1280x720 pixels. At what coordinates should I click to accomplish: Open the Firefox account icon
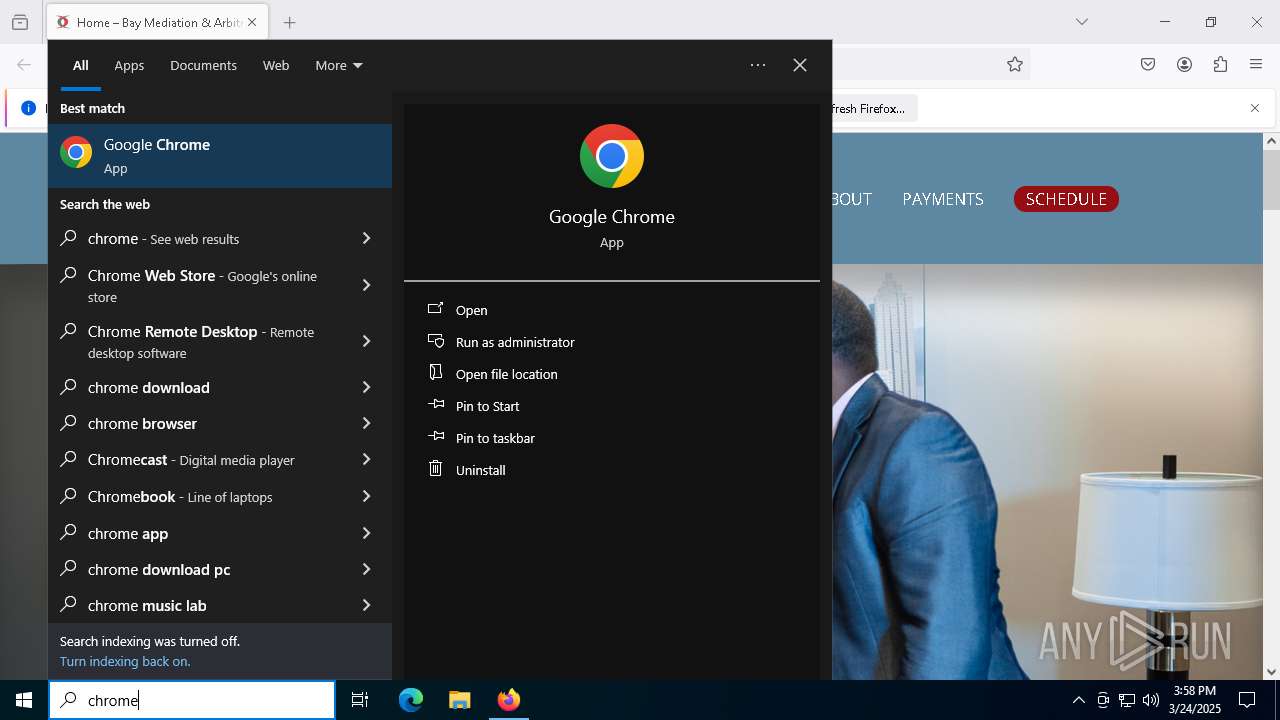(1184, 64)
